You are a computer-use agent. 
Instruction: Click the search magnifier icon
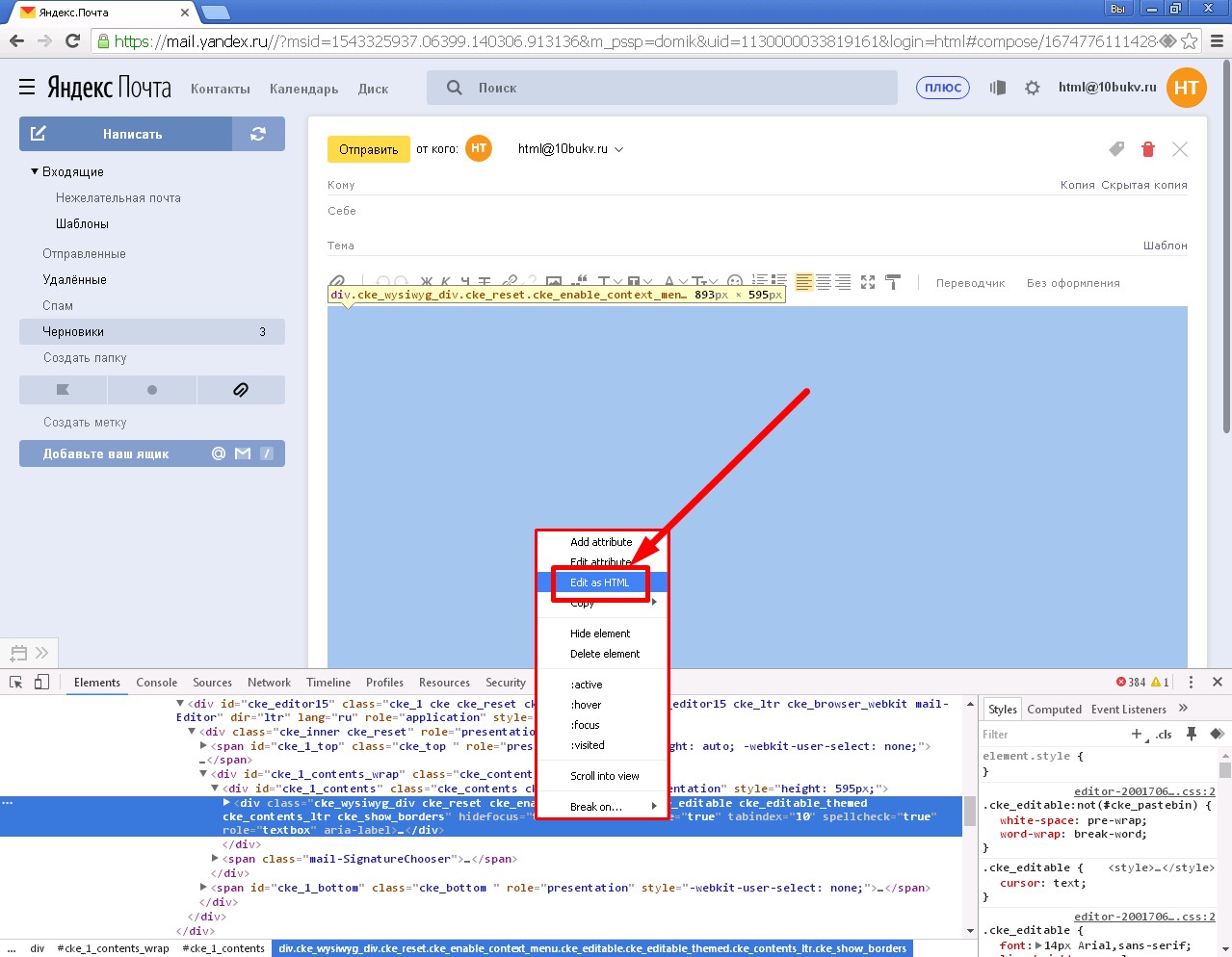[x=455, y=88]
